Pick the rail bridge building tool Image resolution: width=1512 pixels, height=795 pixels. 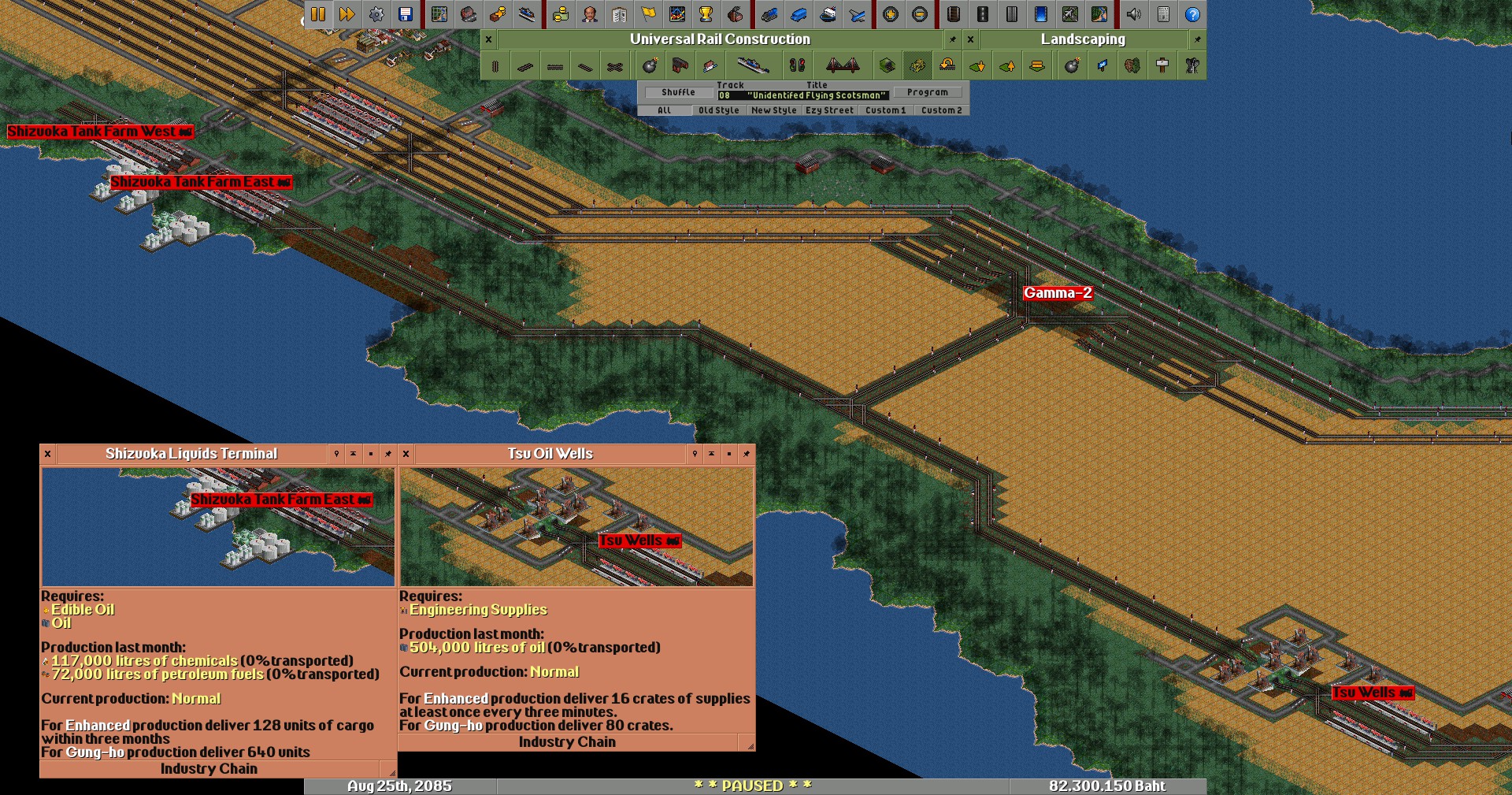[843, 66]
